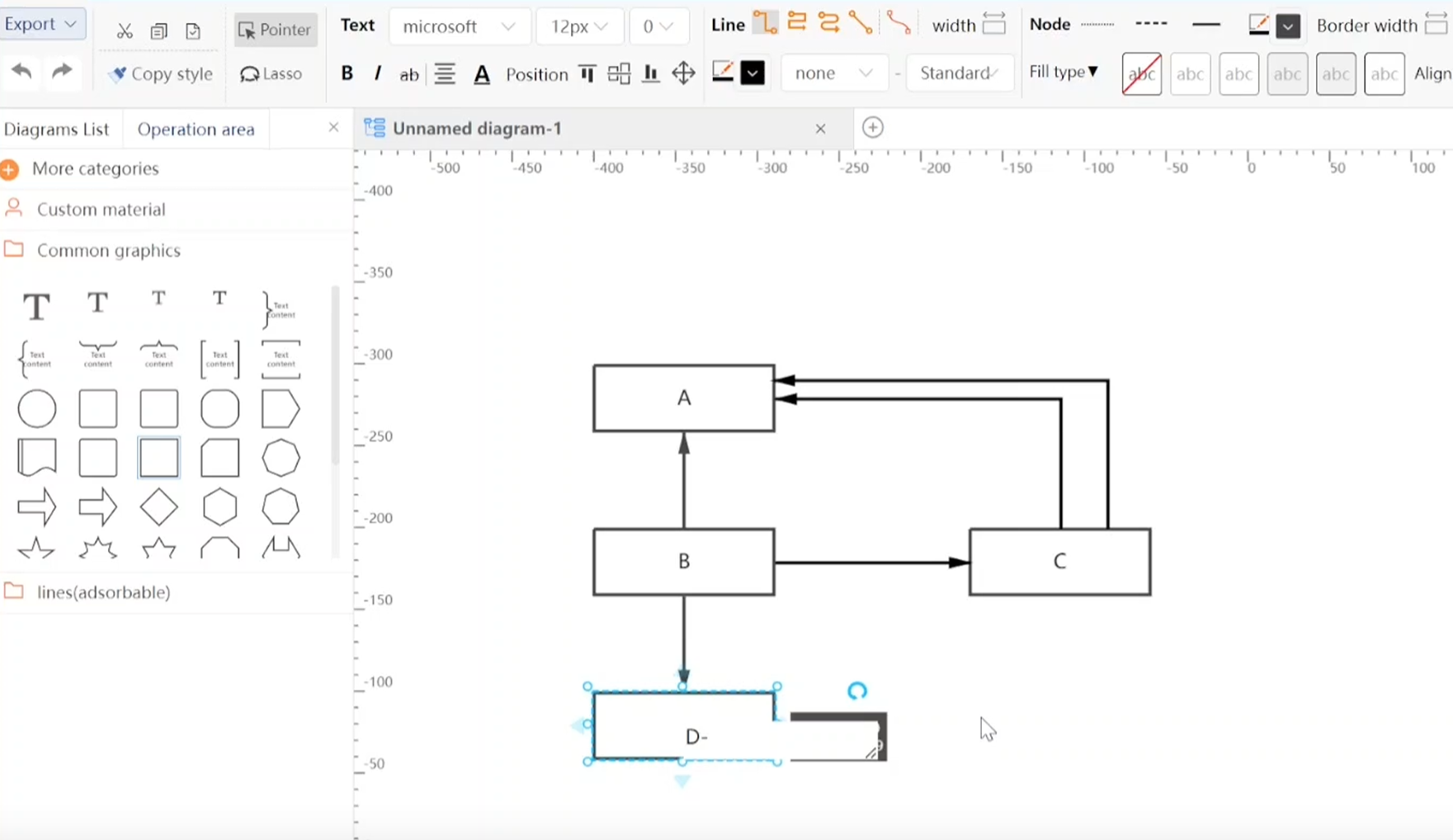This screenshot has height=840, width=1453.
Task: Toggle italic text formatting
Action: pos(378,73)
